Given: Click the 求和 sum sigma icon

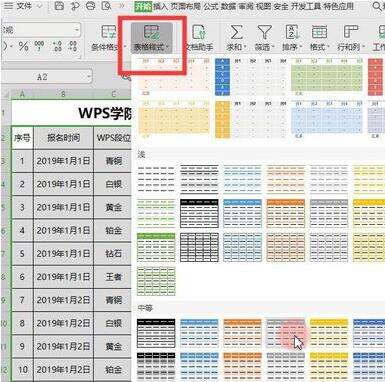Looking at the screenshot, I should tap(236, 32).
